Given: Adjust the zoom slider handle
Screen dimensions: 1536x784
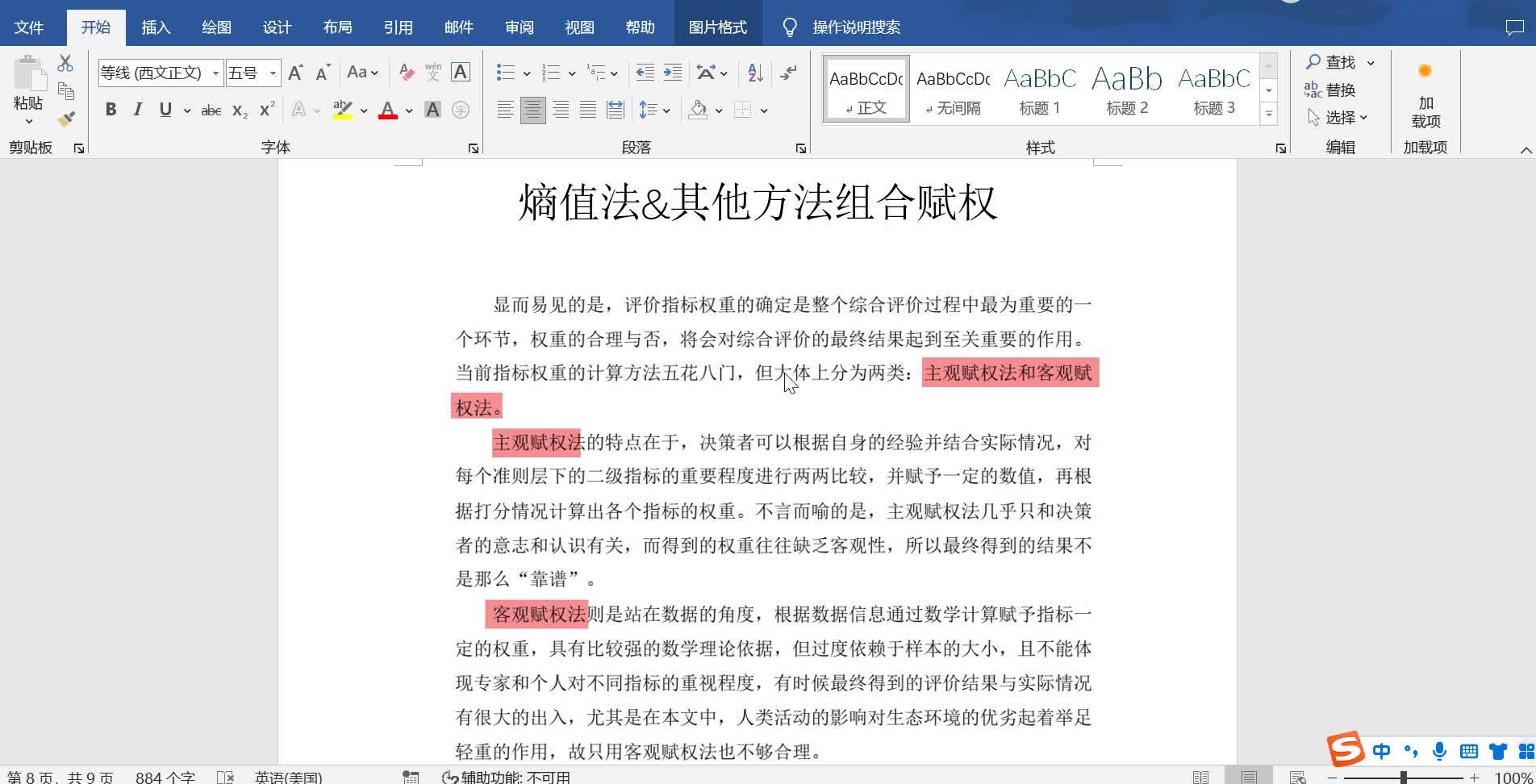Looking at the screenshot, I should (x=1404, y=778).
